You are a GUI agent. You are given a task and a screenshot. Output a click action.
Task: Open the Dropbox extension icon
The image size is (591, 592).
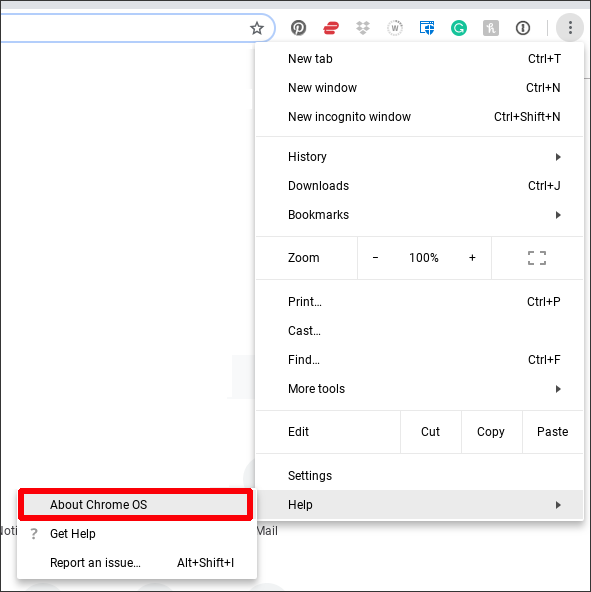click(363, 28)
